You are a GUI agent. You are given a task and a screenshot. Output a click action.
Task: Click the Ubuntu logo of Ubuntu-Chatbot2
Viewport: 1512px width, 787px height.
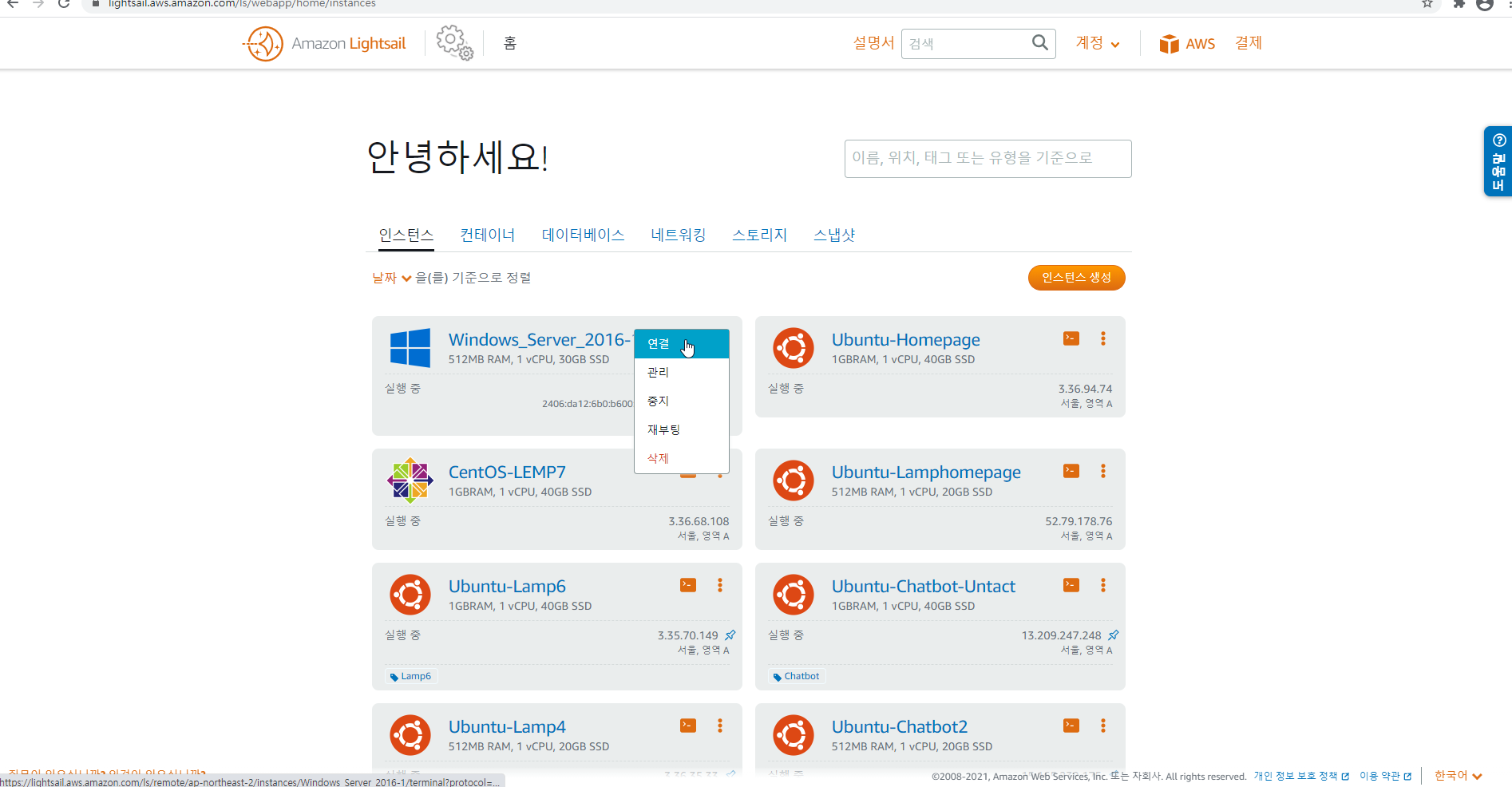click(794, 735)
